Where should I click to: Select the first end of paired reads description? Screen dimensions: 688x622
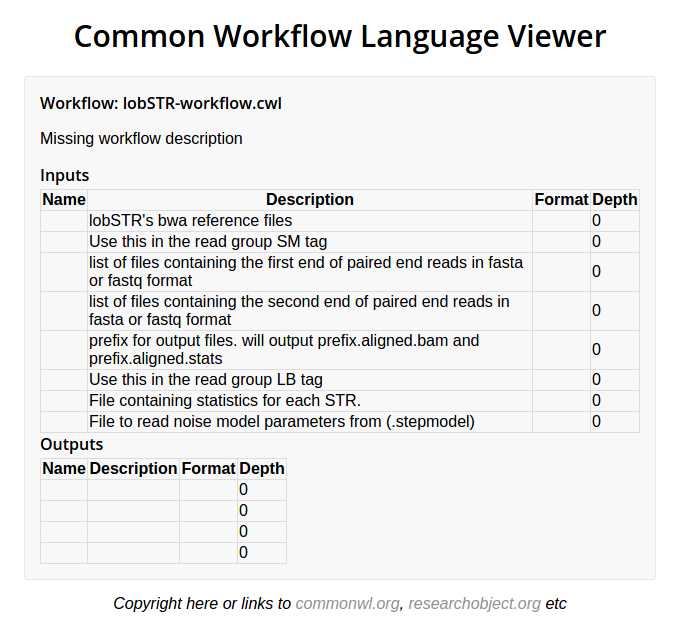point(310,272)
